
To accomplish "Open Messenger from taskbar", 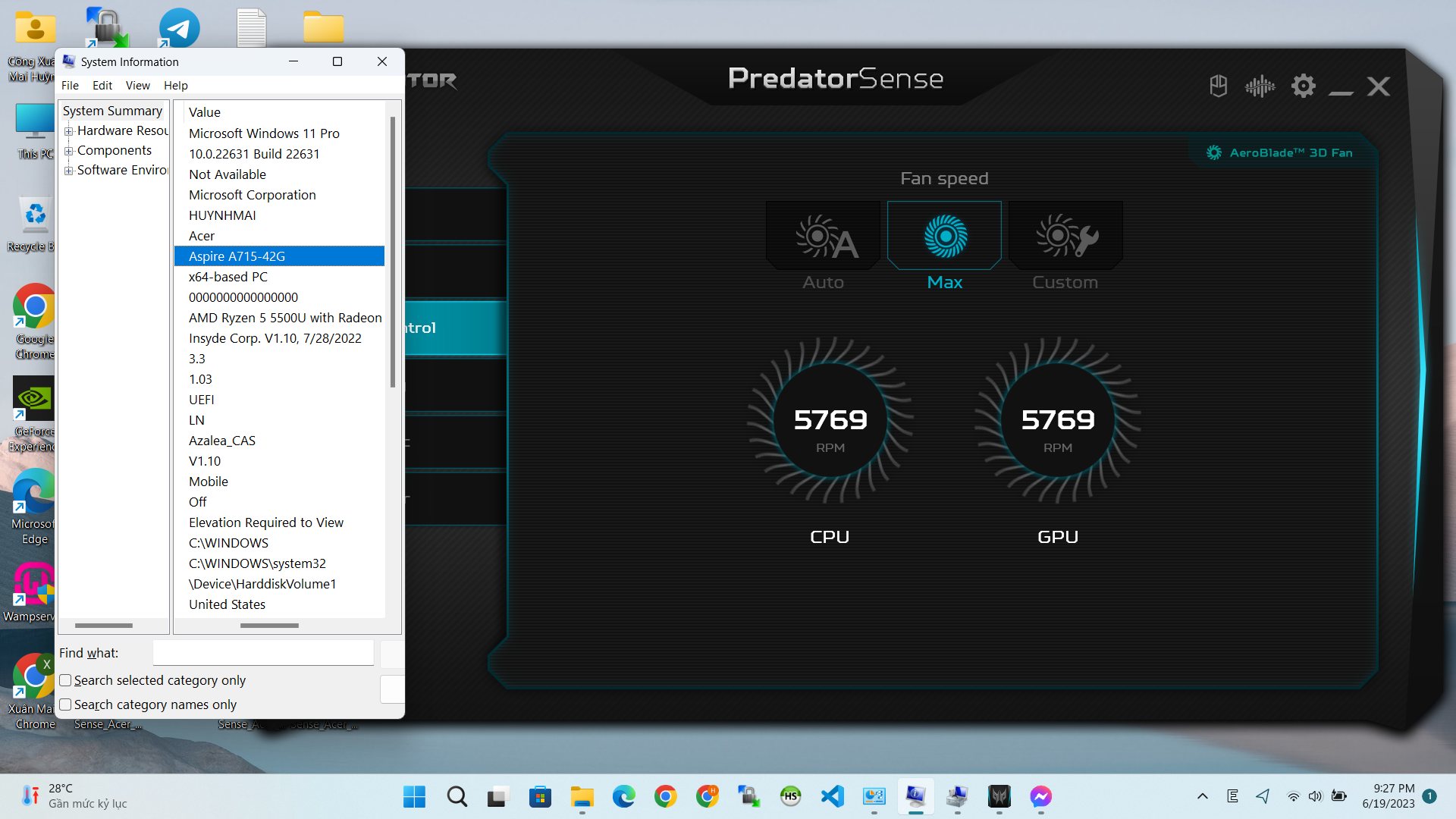I will [x=1040, y=796].
